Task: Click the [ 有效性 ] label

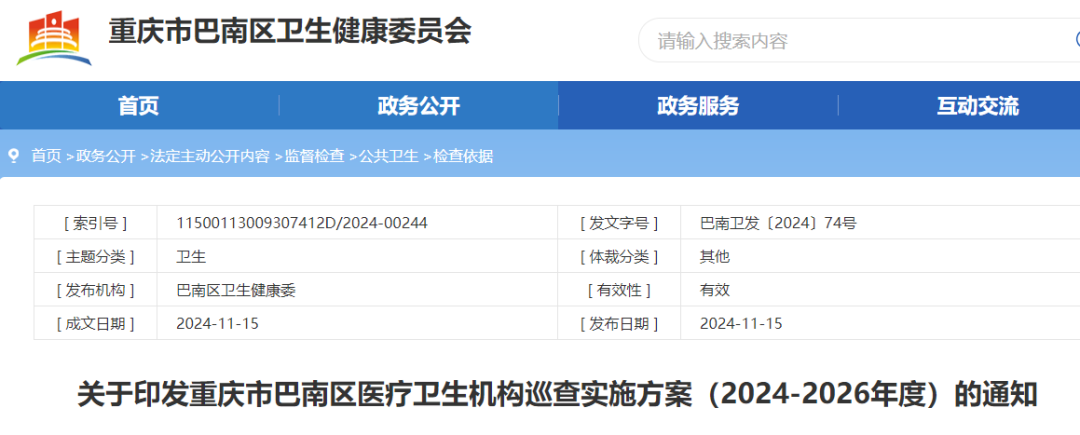Action: tap(619, 290)
